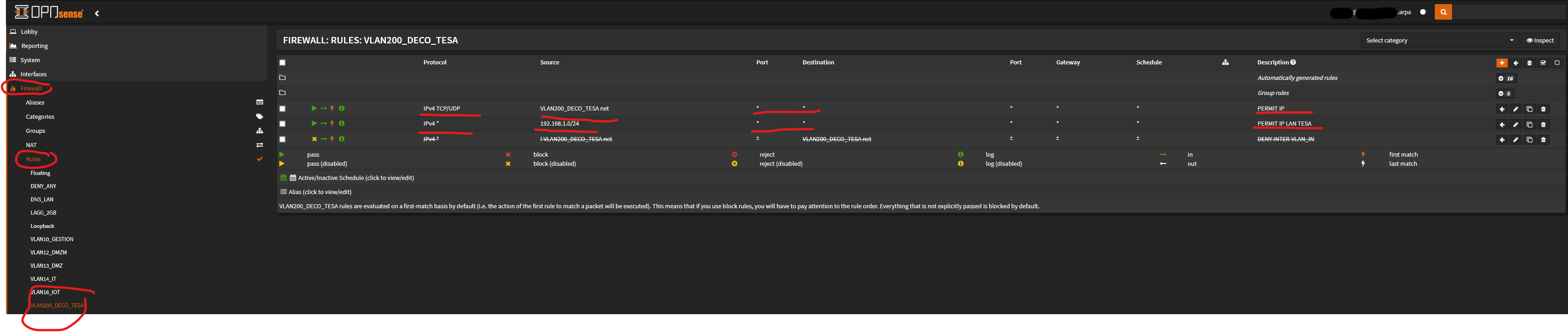Edit the PERMIT IP rule with pencil icon

(x=1516, y=109)
